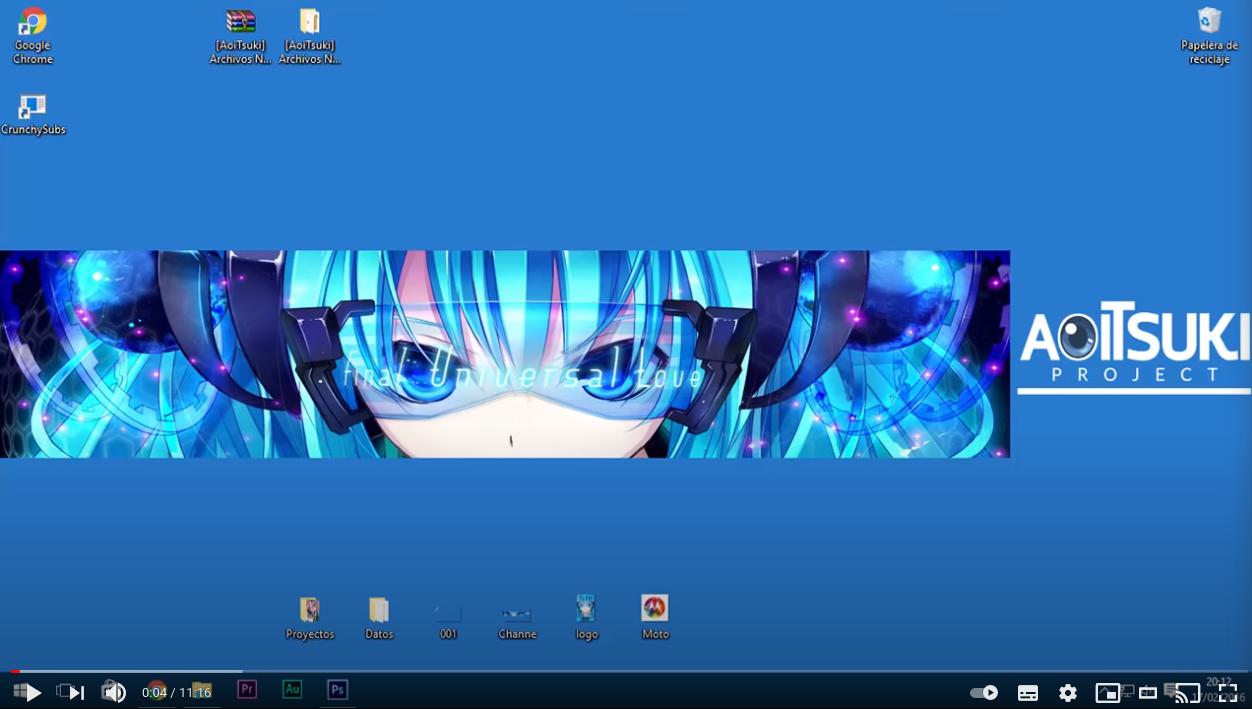The height and width of the screenshot is (709, 1252).
Task: Open the Google Chrome desktop shortcut
Action: 32,36
